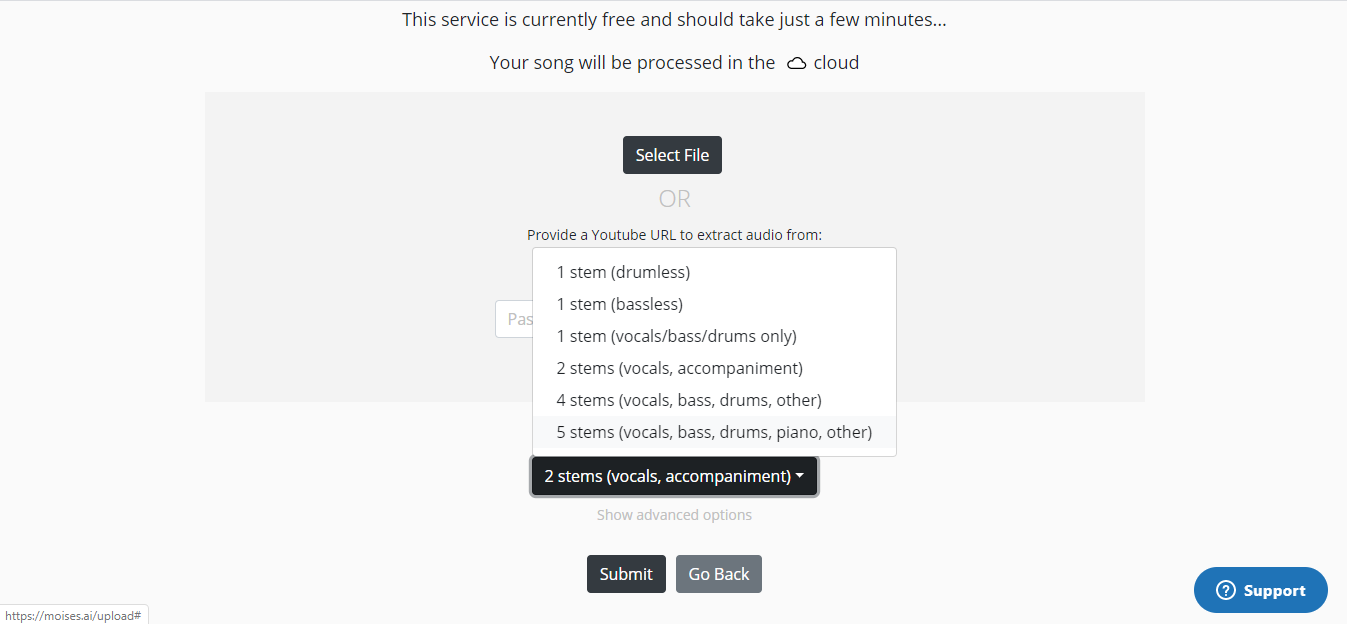Select 4 stems (vocals, bass, drums, other)
The image size is (1347, 624).
pyautogui.click(x=689, y=400)
